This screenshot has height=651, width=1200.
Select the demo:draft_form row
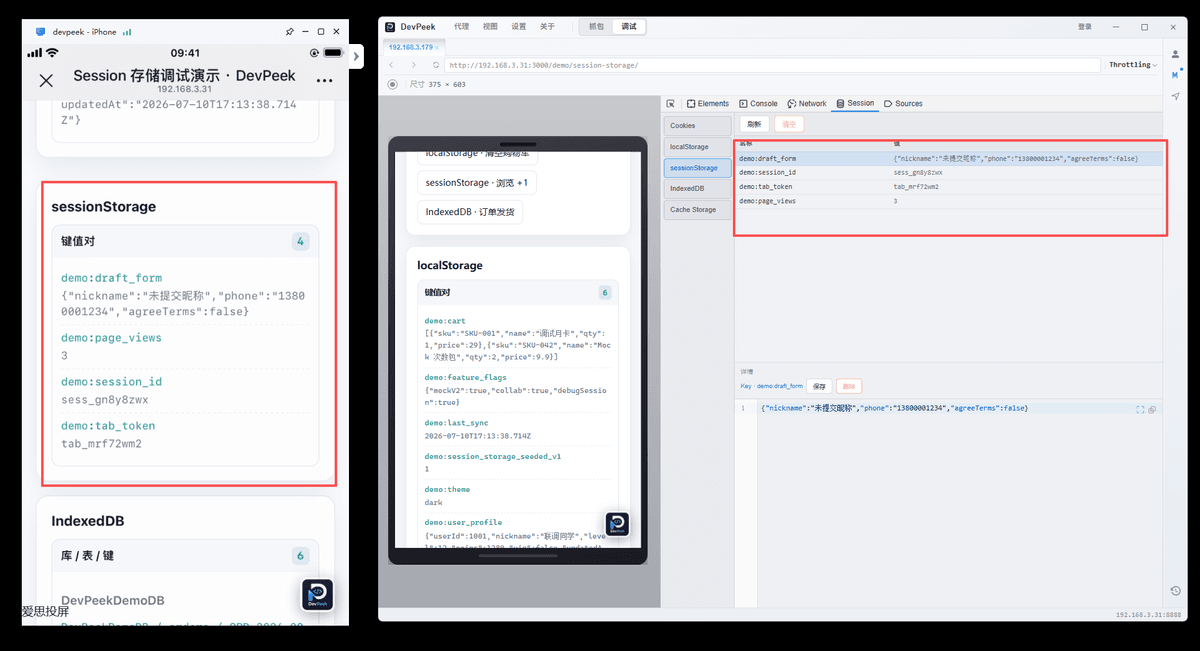pyautogui.click(x=950, y=158)
